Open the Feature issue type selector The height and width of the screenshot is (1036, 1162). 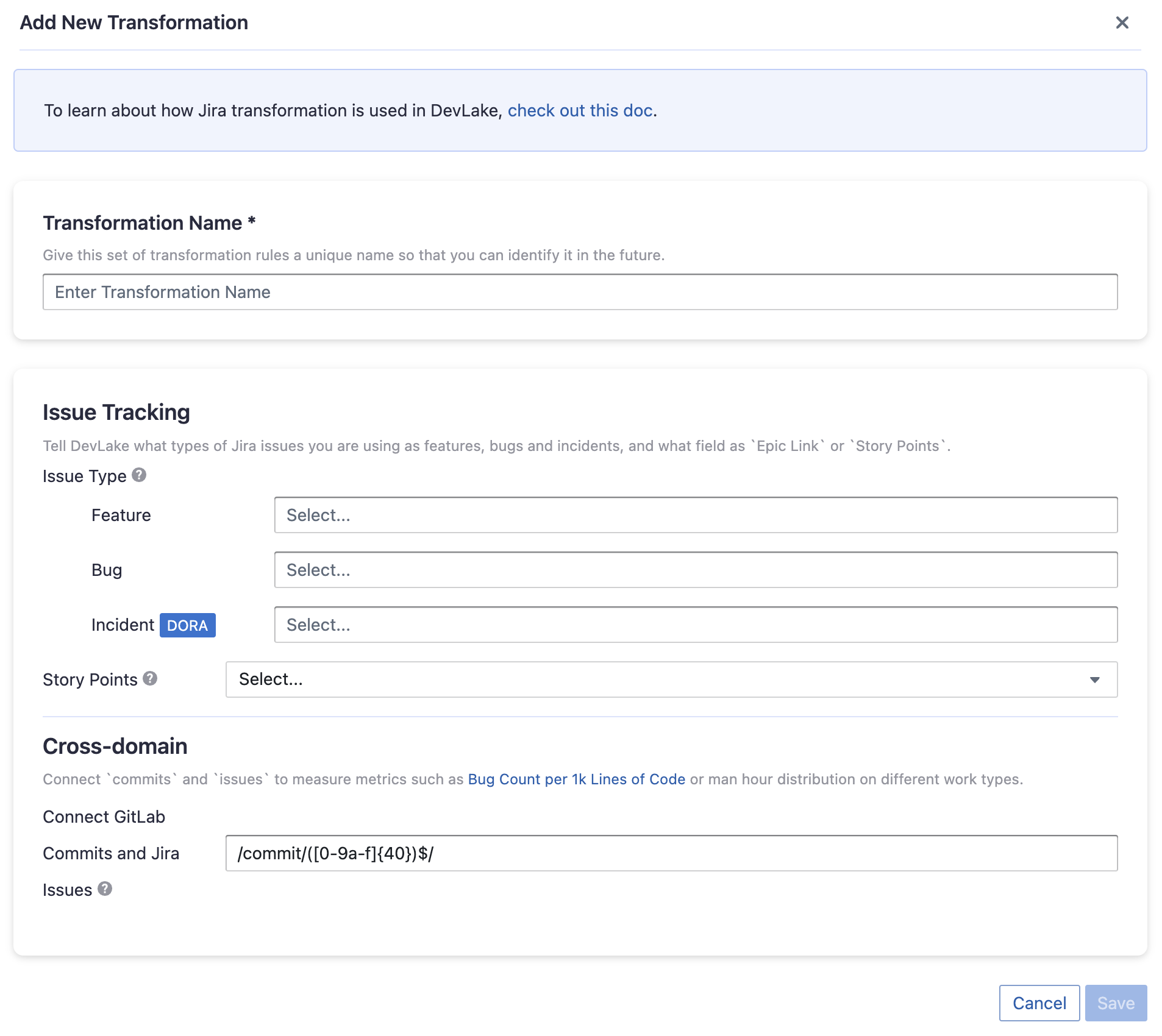click(695, 515)
